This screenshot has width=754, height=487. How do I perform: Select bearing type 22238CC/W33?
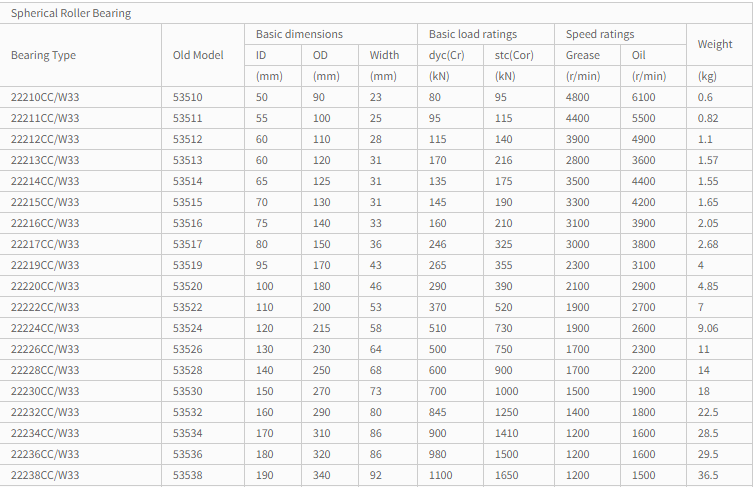point(45,475)
